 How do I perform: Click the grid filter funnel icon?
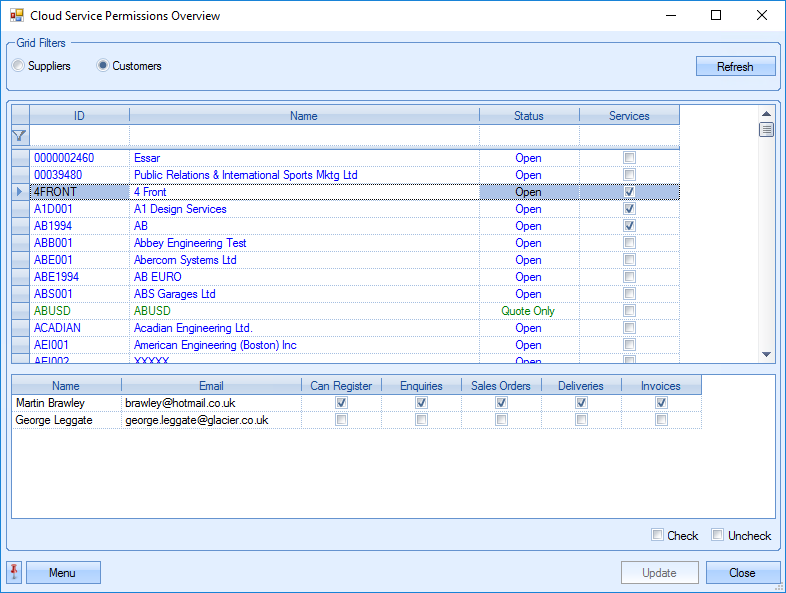(19, 135)
